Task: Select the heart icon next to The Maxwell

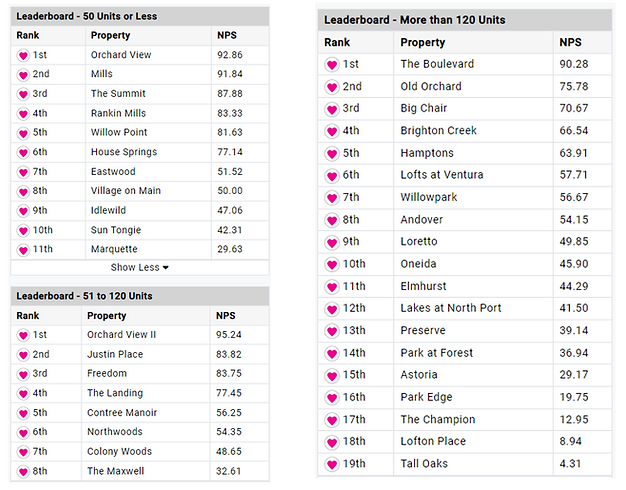Action: click(23, 472)
